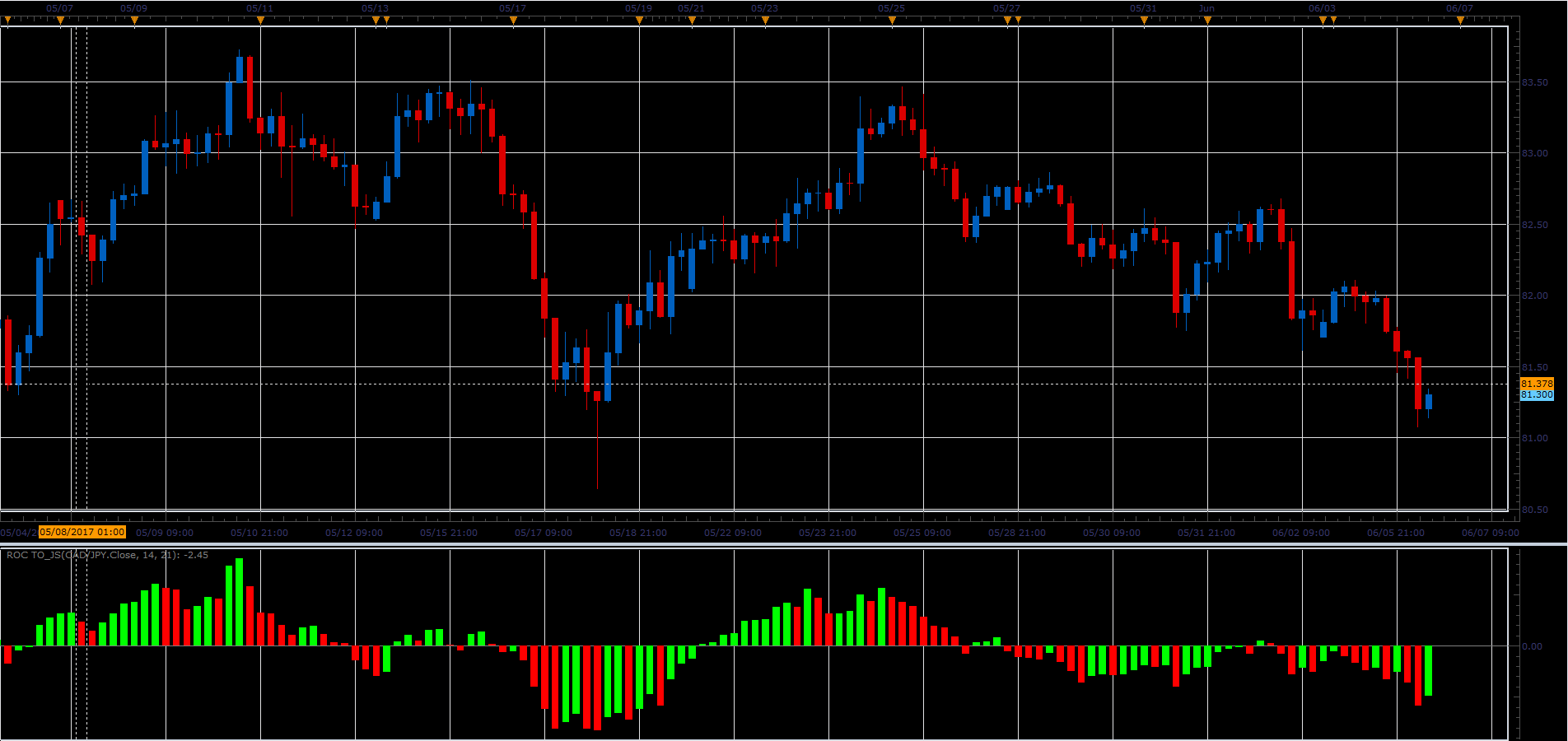Click the 83.50 price axis label
Screen dimensions: 1568x741
(x=1534, y=82)
